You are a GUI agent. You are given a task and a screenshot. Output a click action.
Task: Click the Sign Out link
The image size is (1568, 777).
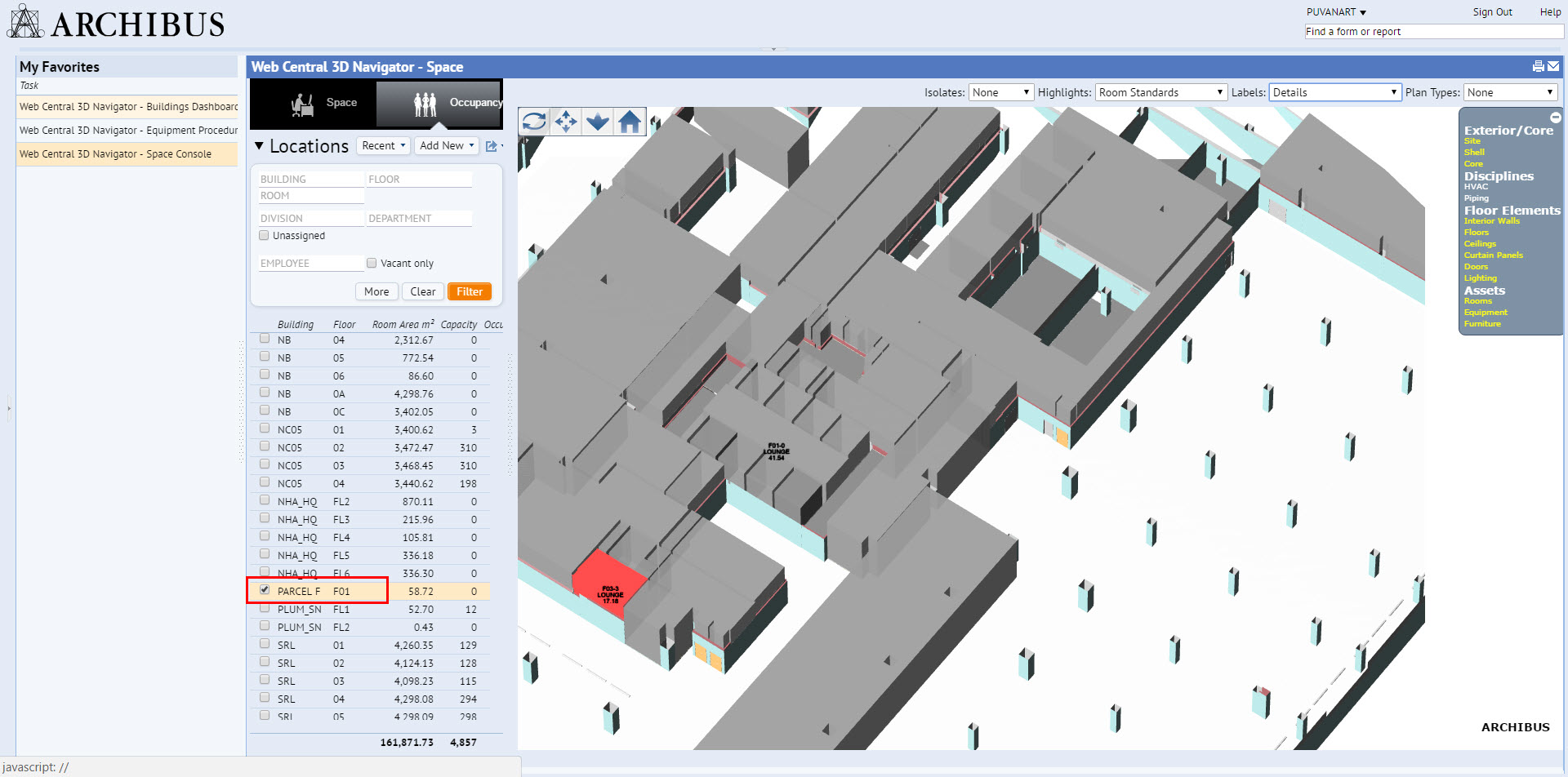1492,12
